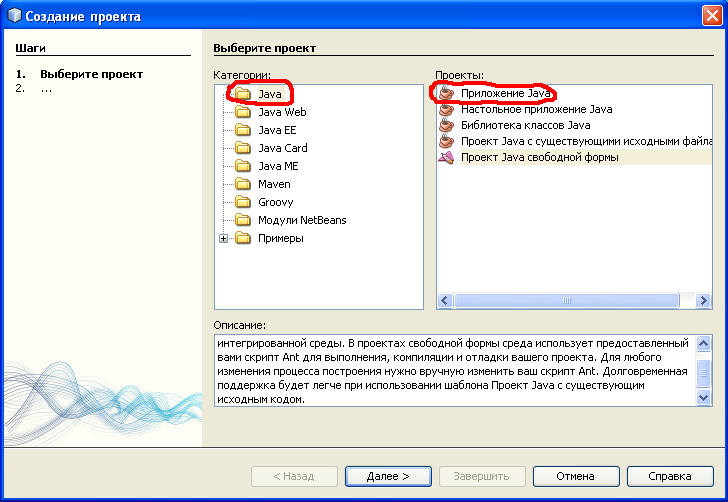Click the Java Card folder icon
Image resolution: width=728 pixels, height=502 pixels.
coord(243,148)
